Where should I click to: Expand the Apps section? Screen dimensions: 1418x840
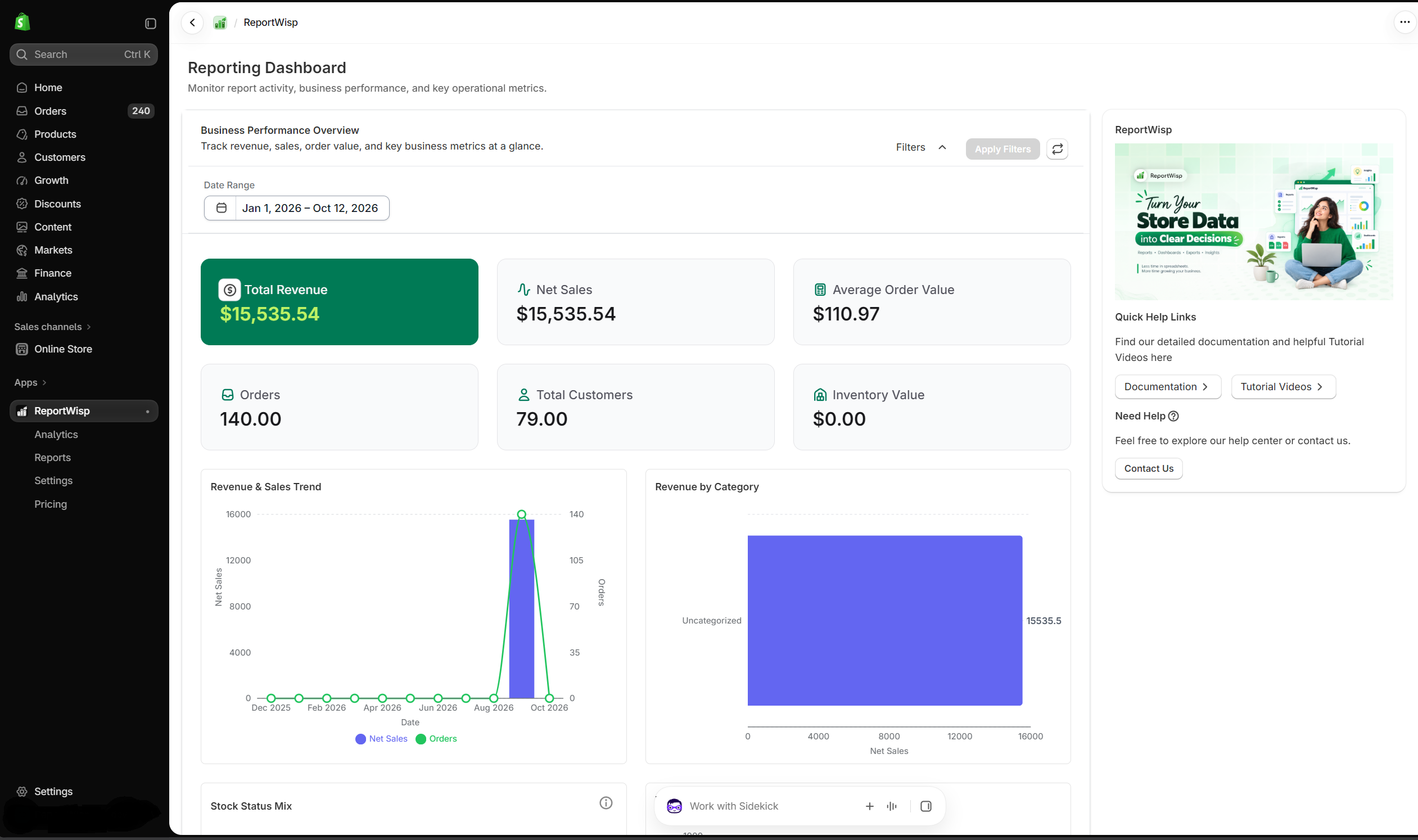point(30,383)
